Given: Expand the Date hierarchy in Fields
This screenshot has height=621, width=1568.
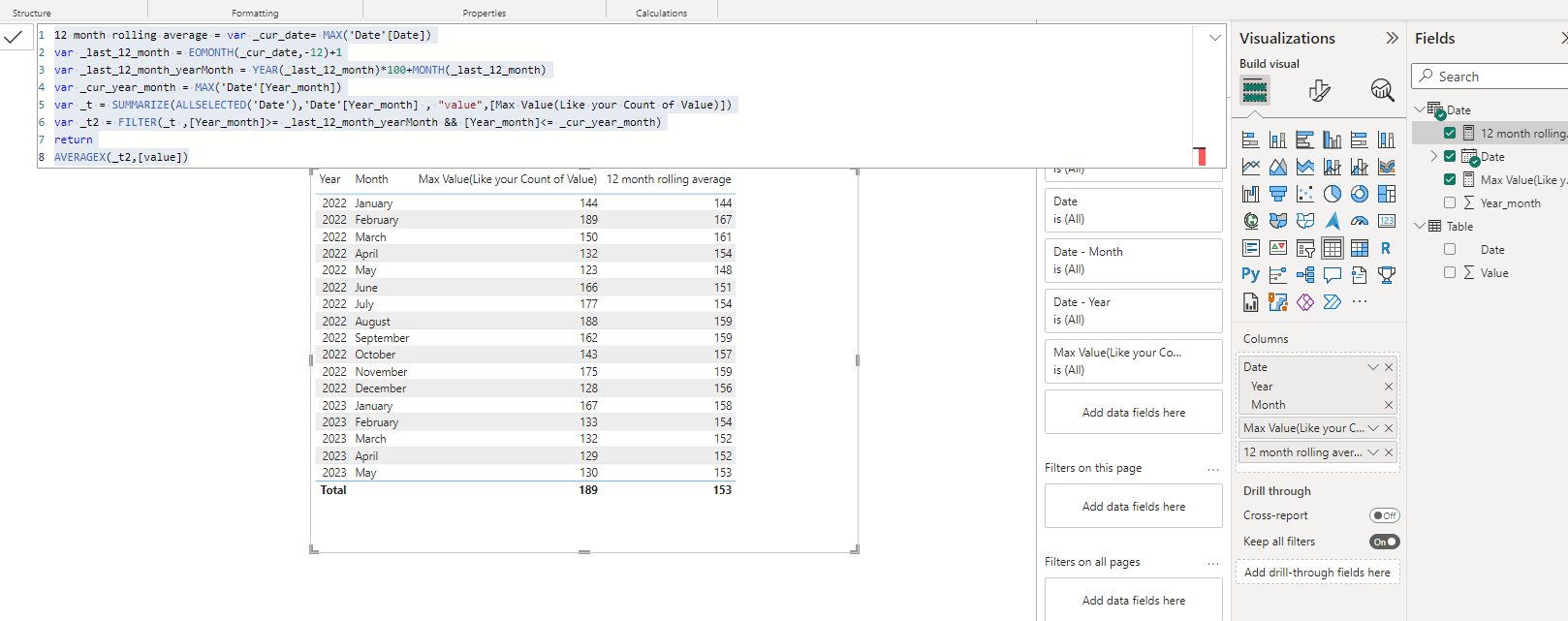Looking at the screenshot, I should click(1434, 156).
